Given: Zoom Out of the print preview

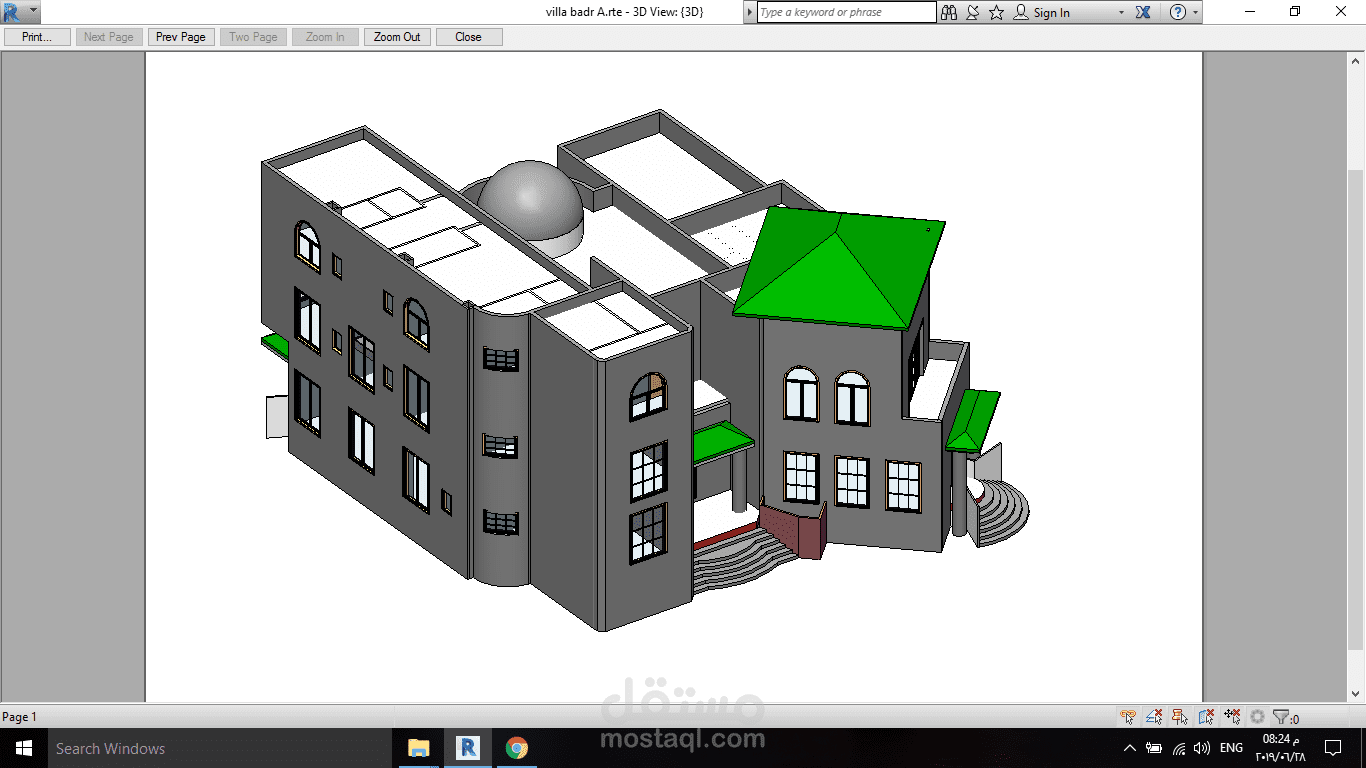Looking at the screenshot, I should pos(397,37).
